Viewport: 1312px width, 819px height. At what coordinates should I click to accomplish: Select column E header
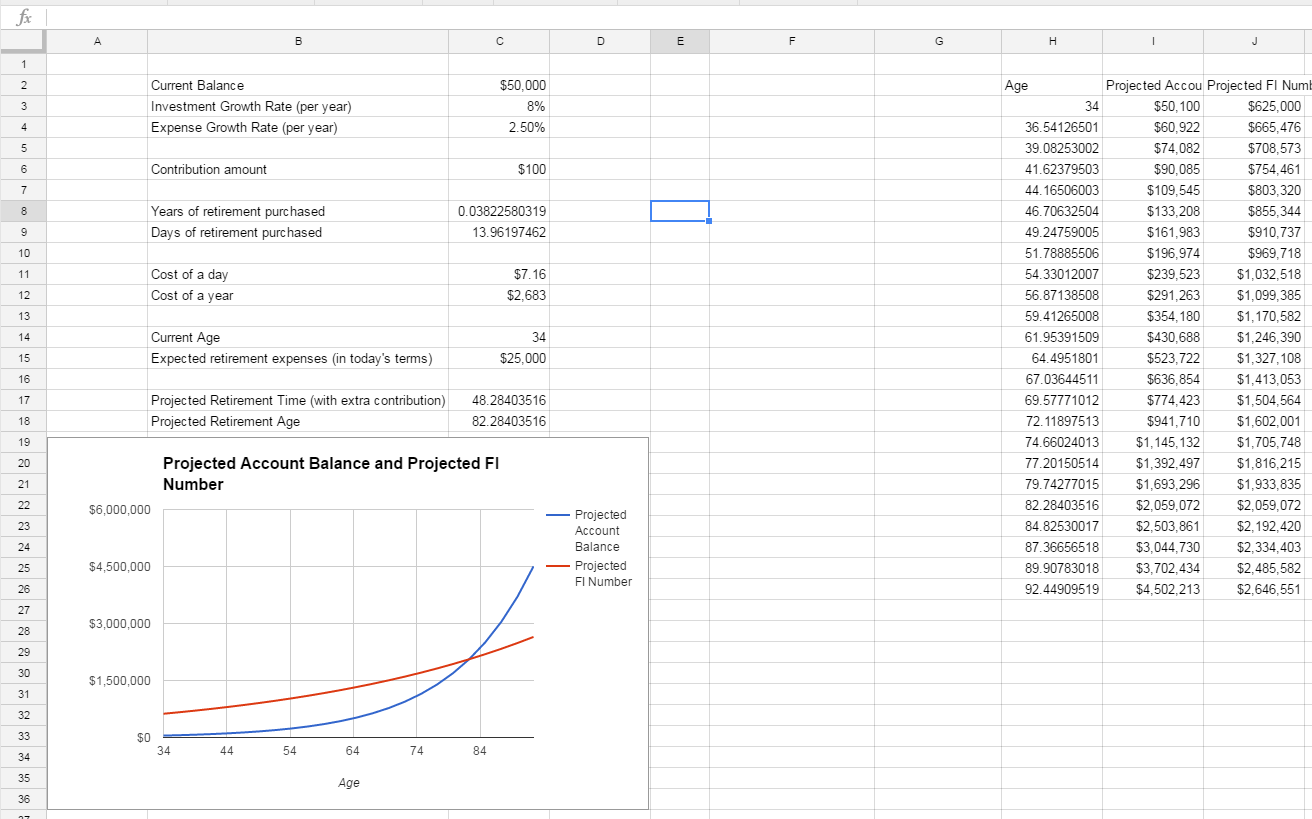(x=680, y=41)
